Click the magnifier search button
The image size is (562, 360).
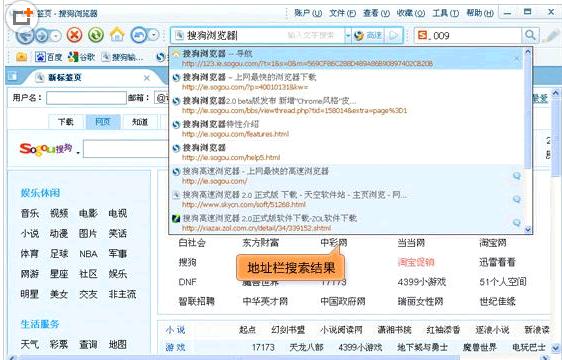530,35
